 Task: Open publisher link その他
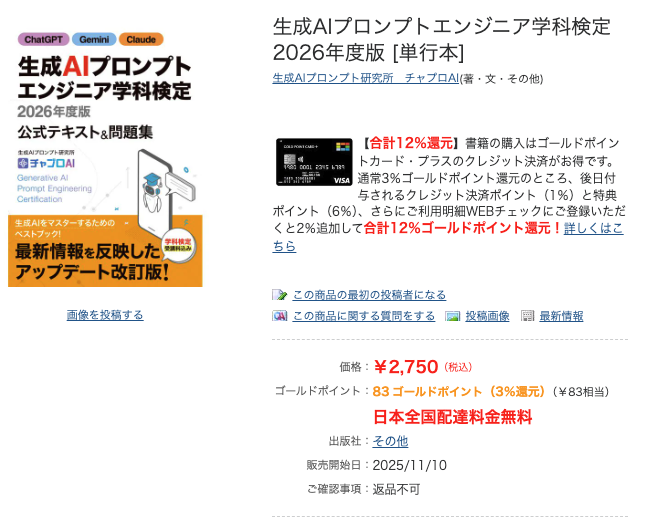(x=390, y=441)
